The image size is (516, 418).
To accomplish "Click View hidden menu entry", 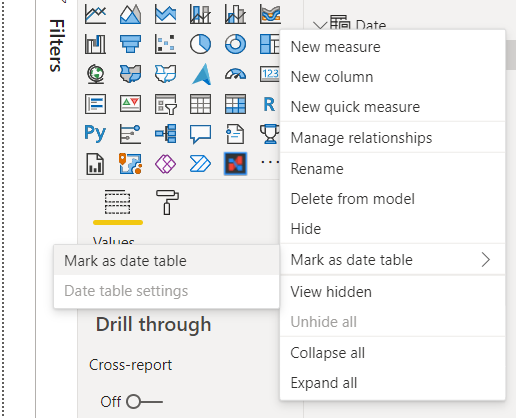I will (x=393, y=292).
